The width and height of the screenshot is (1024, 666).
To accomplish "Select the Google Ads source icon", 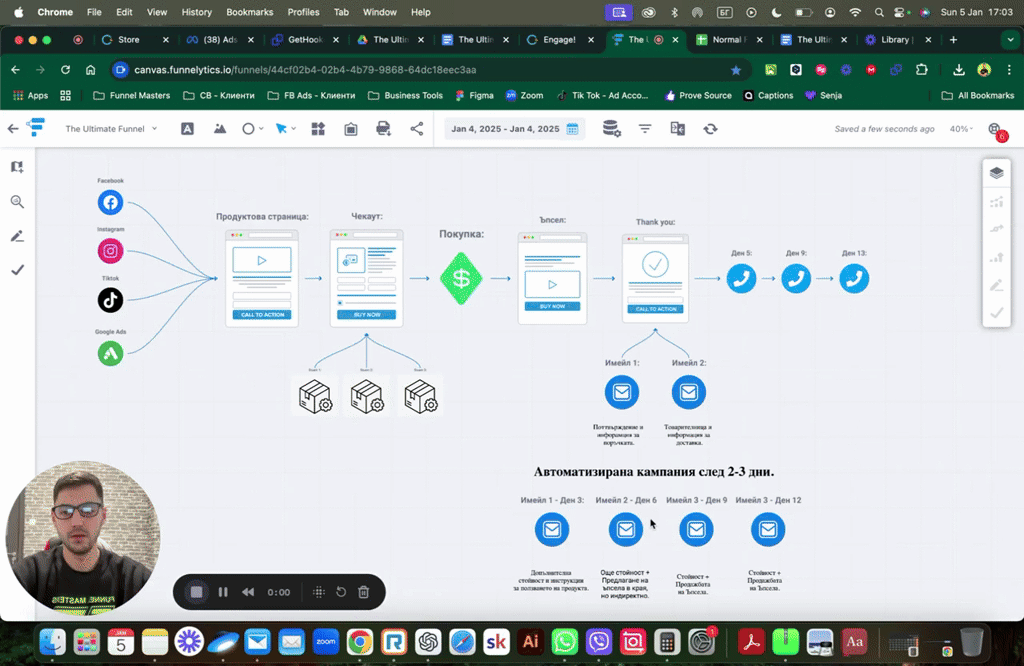I will pos(110,353).
